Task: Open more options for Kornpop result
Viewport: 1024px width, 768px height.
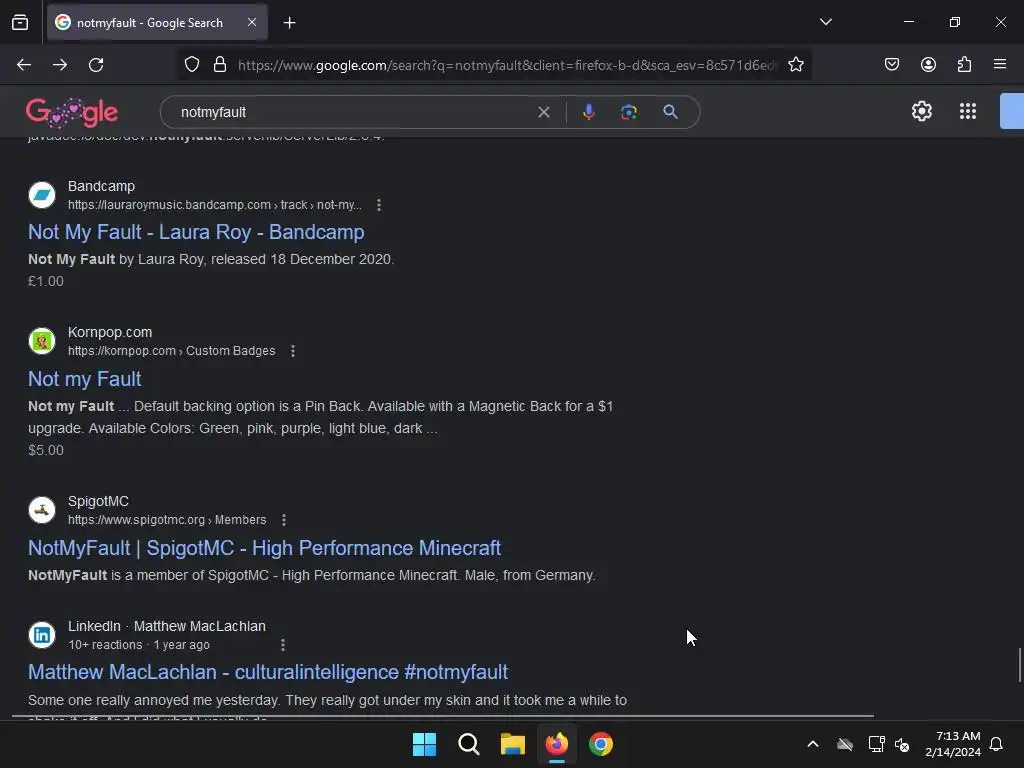Action: pos(293,351)
